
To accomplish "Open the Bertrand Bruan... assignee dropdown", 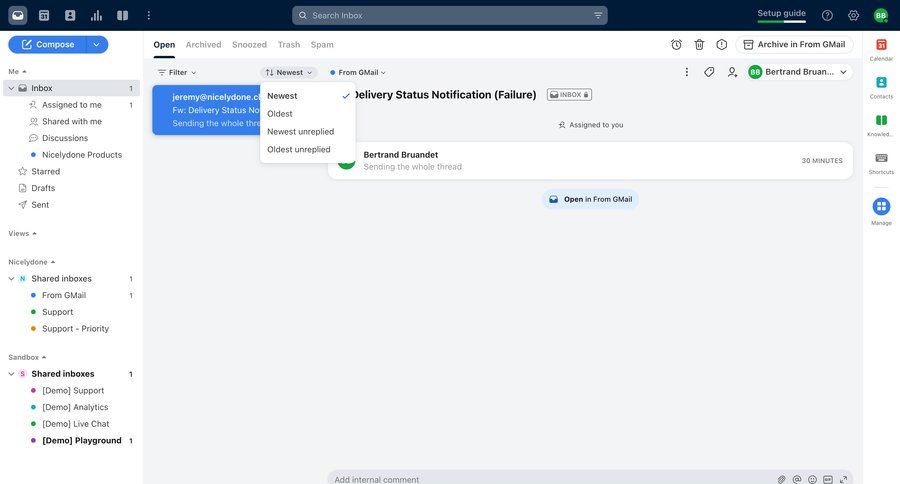I will [798, 72].
